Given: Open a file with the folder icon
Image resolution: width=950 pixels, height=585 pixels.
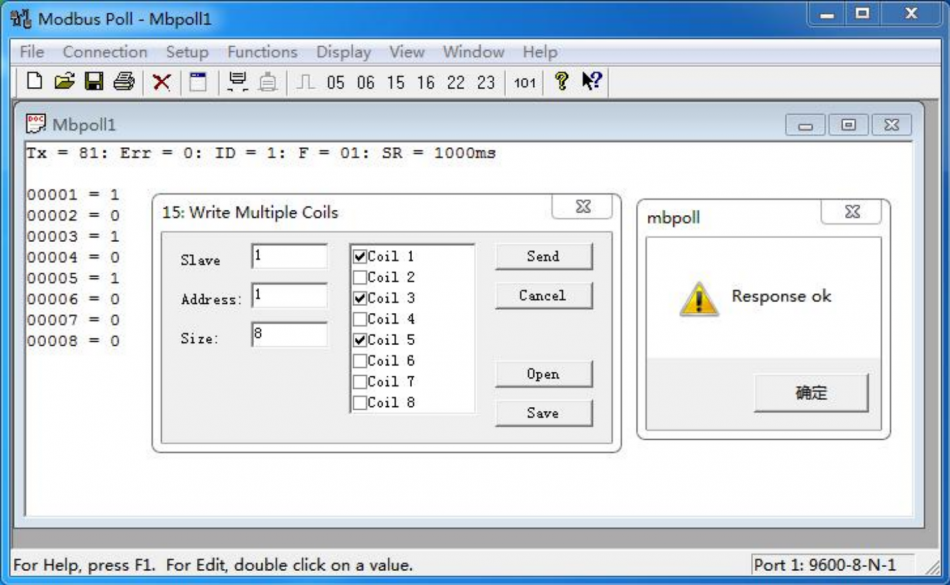Looking at the screenshot, I should (x=64, y=81).
